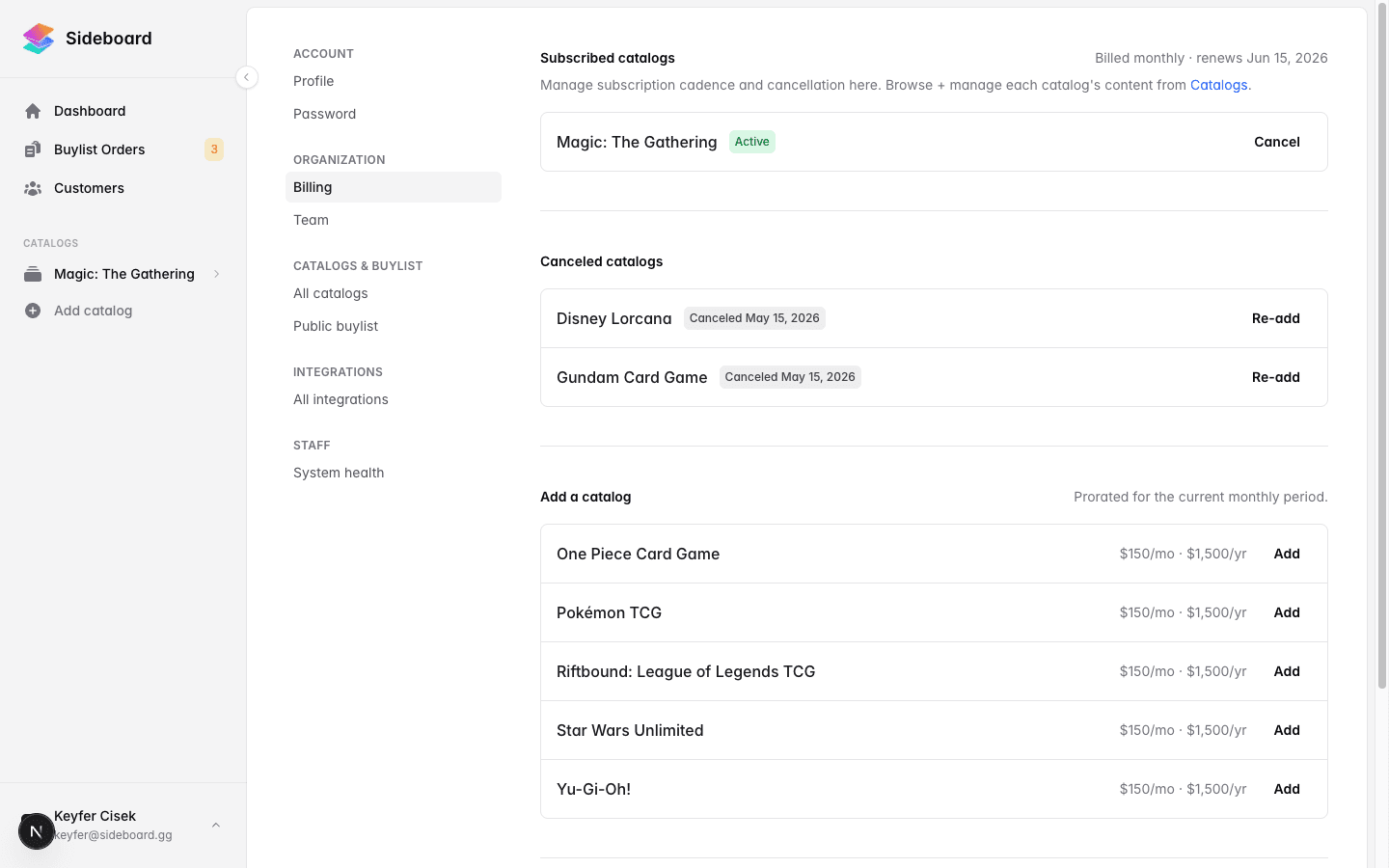Click the Buylist Orders icon
Screen dimensions: 1389x868
coord(33,149)
